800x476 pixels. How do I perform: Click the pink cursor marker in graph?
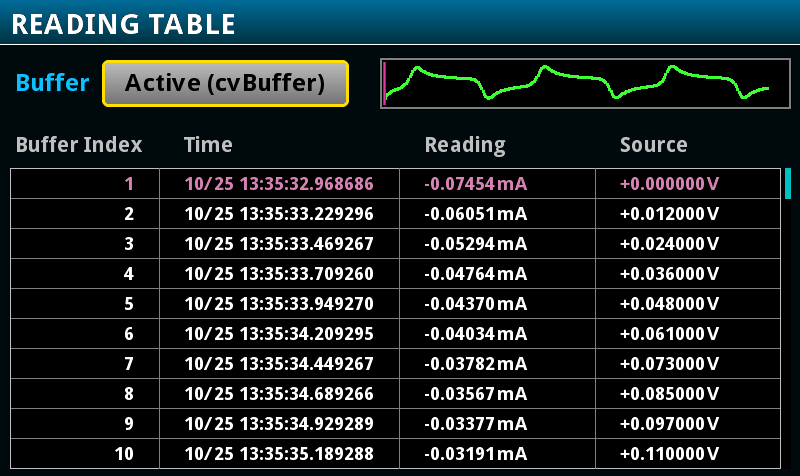[x=384, y=84]
